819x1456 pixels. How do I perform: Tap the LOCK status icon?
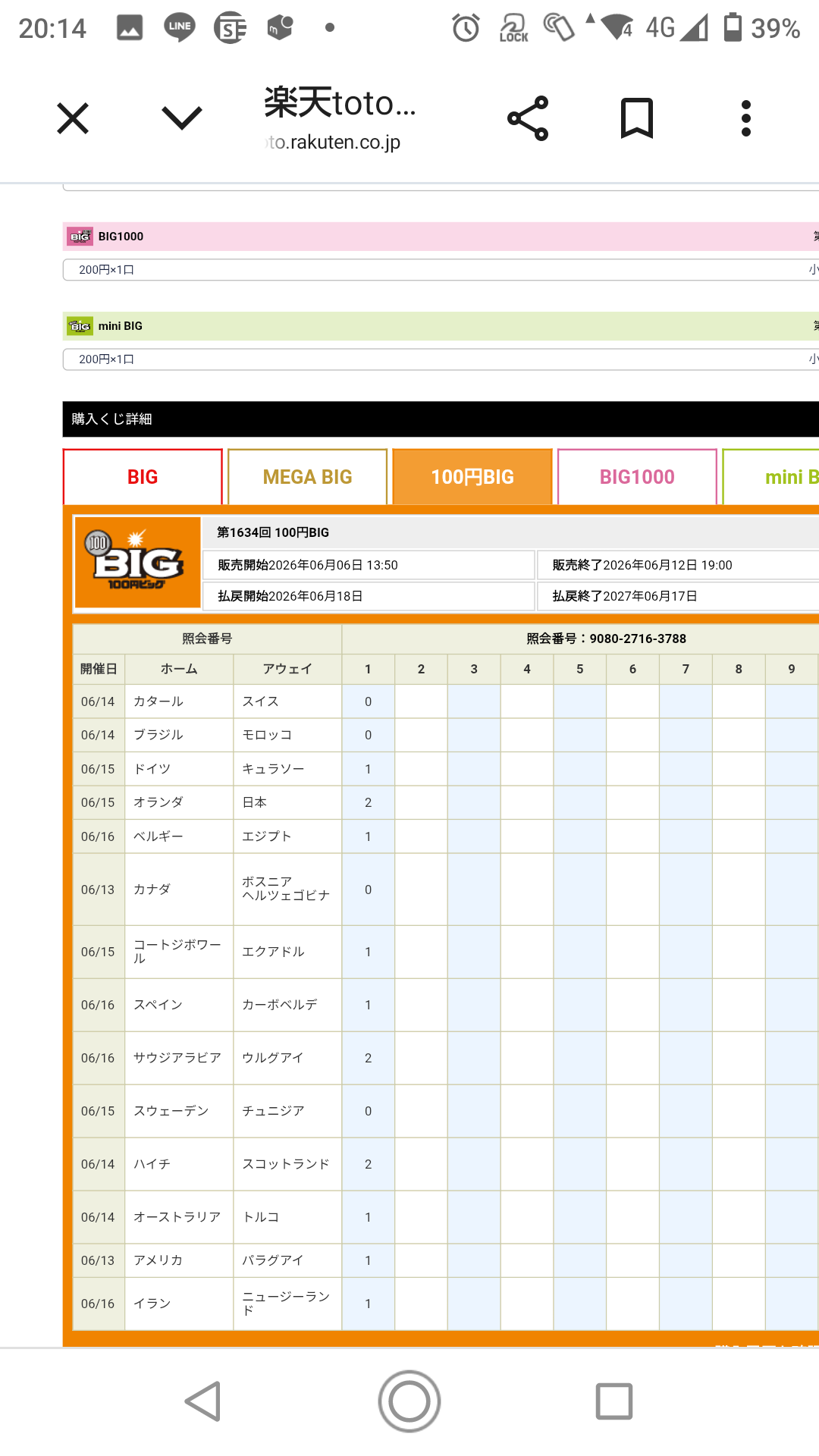tap(514, 28)
